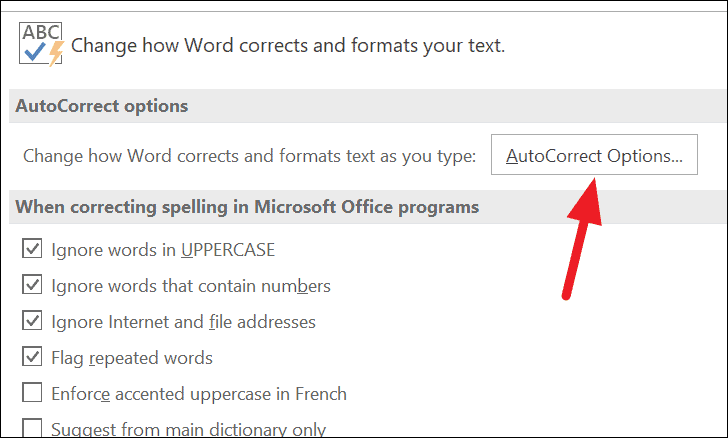Turn off the Flag repeated words checkbox

click(32, 356)
